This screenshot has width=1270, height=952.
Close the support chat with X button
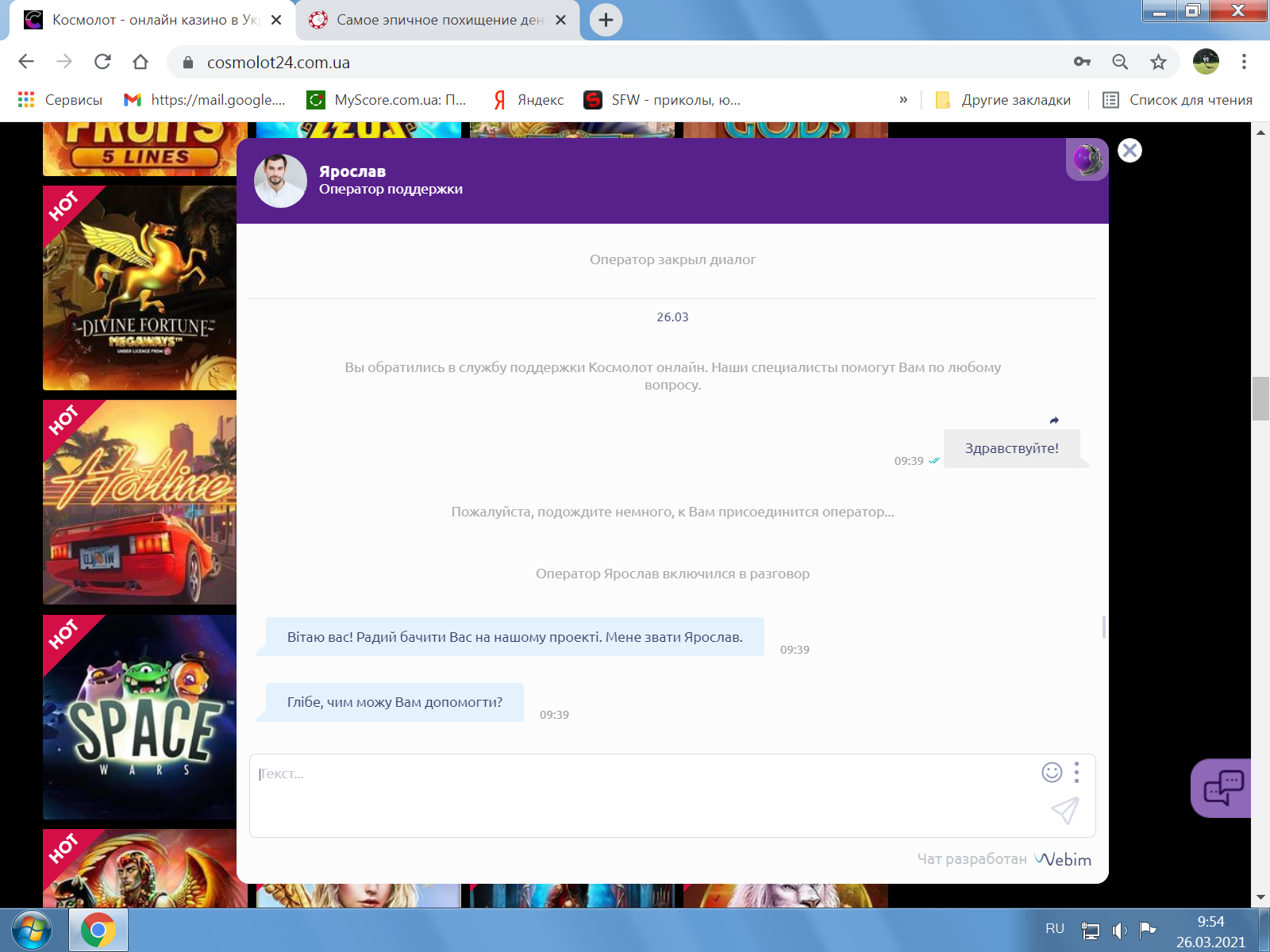[1130, 150]
